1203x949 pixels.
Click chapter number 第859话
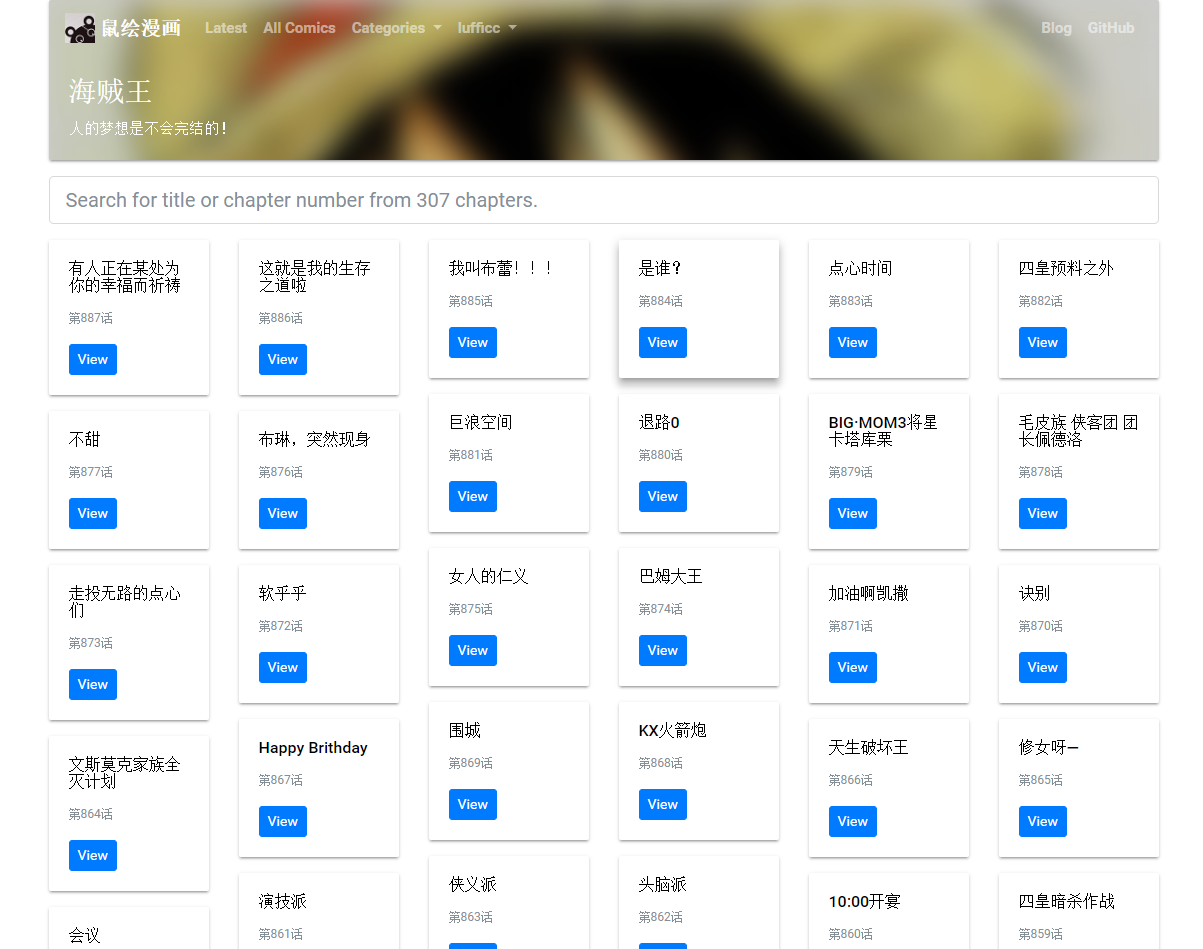(x=1041, y=934)
